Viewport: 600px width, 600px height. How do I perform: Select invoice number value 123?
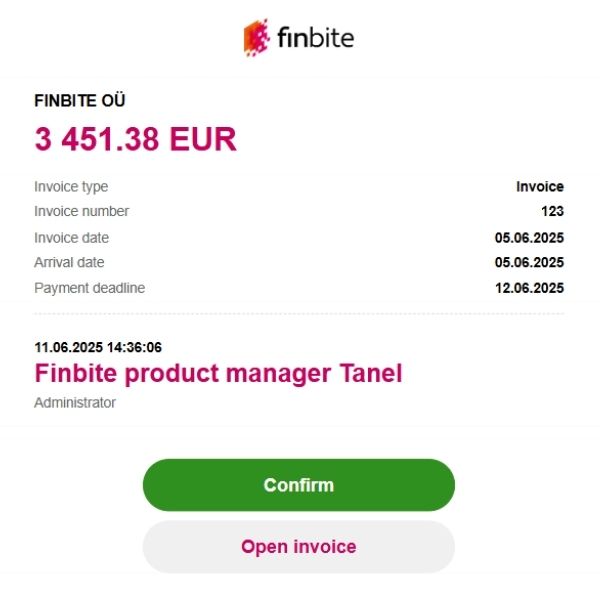click(552, 212)
